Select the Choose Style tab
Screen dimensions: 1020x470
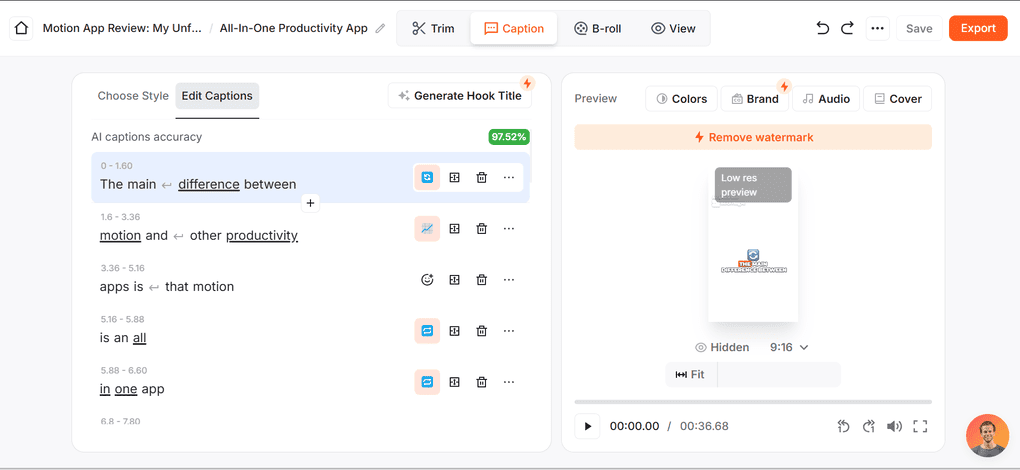[133, 96]
